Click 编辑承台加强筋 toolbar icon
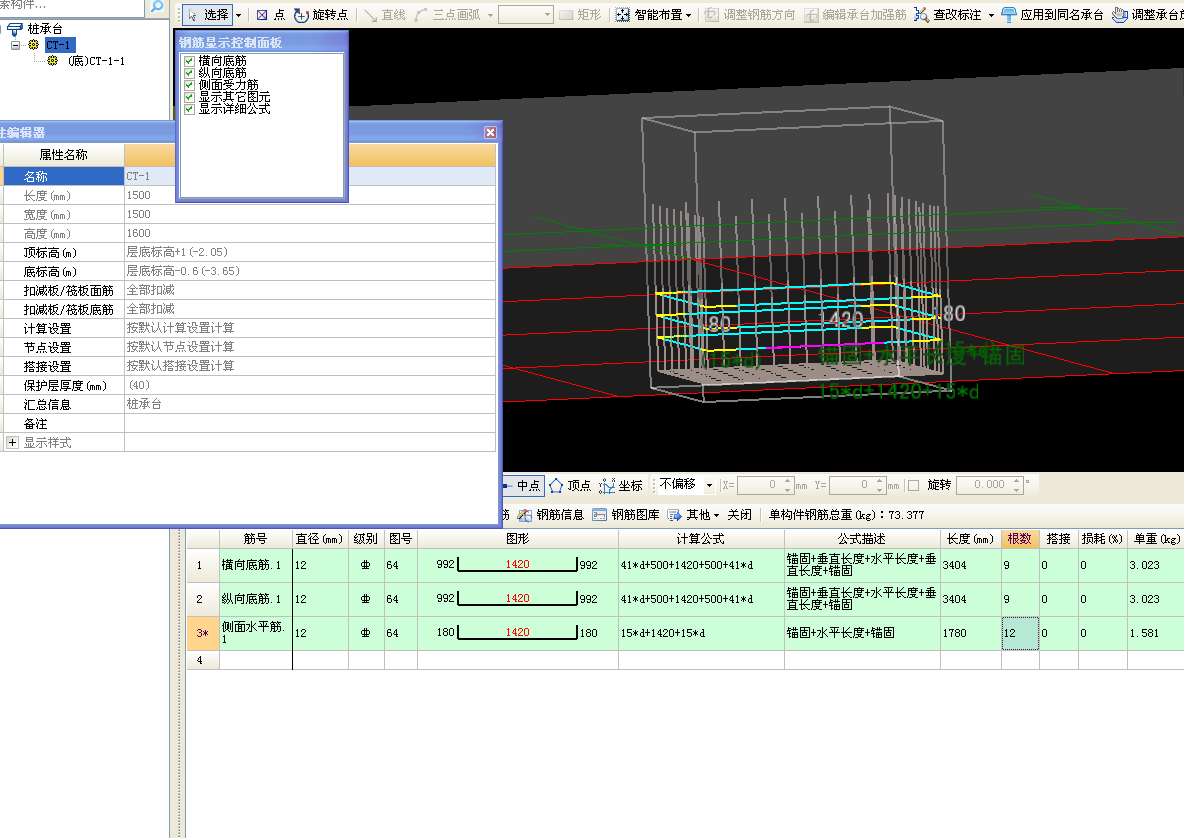Screen dimensions: 1184x838 coord(811,14)
